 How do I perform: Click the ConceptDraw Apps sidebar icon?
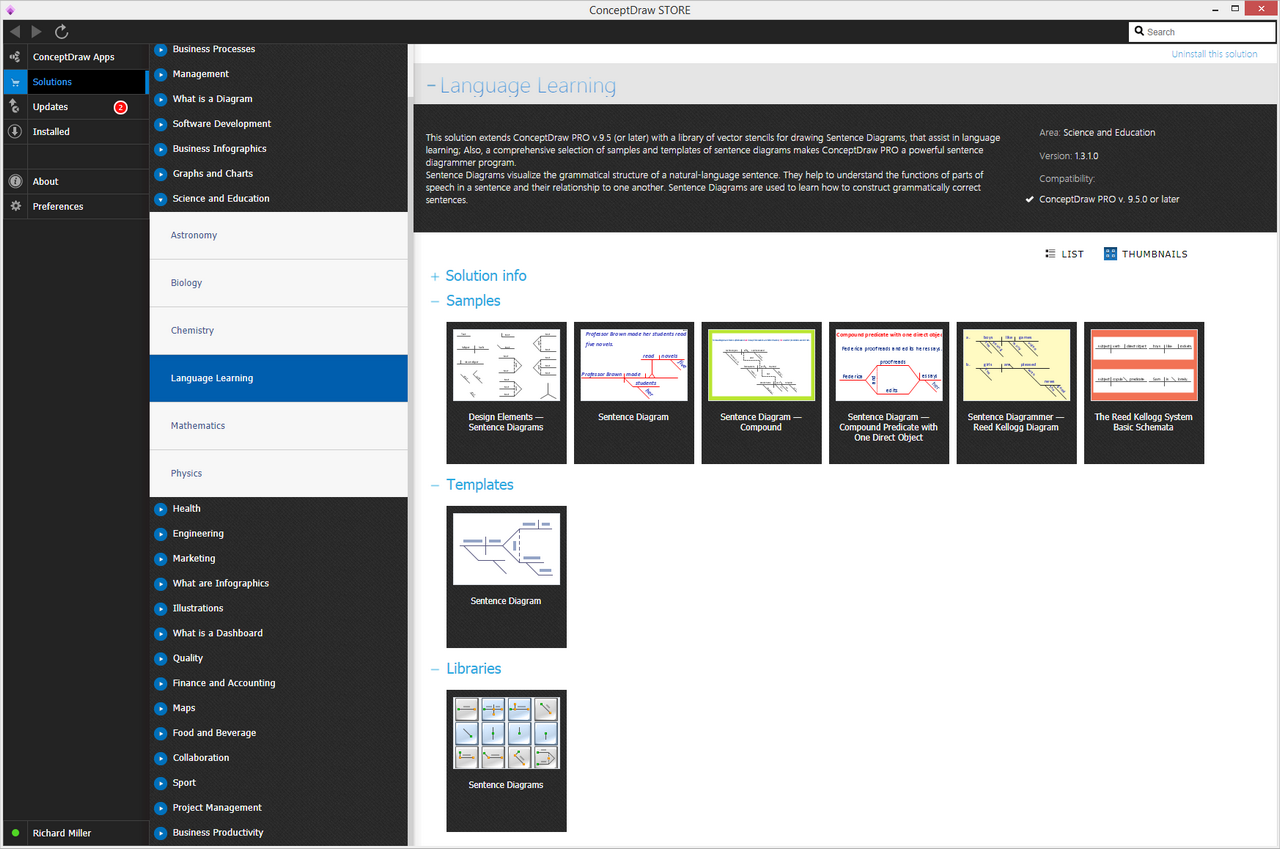15,57
